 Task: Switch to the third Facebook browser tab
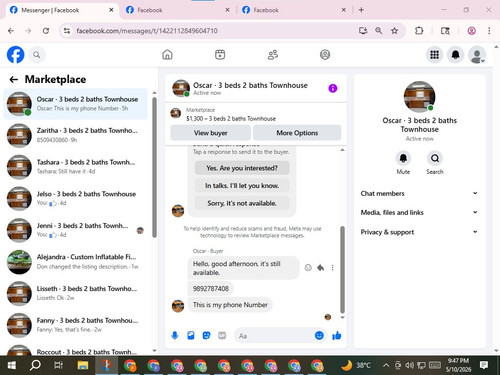(x=294, y=10)
